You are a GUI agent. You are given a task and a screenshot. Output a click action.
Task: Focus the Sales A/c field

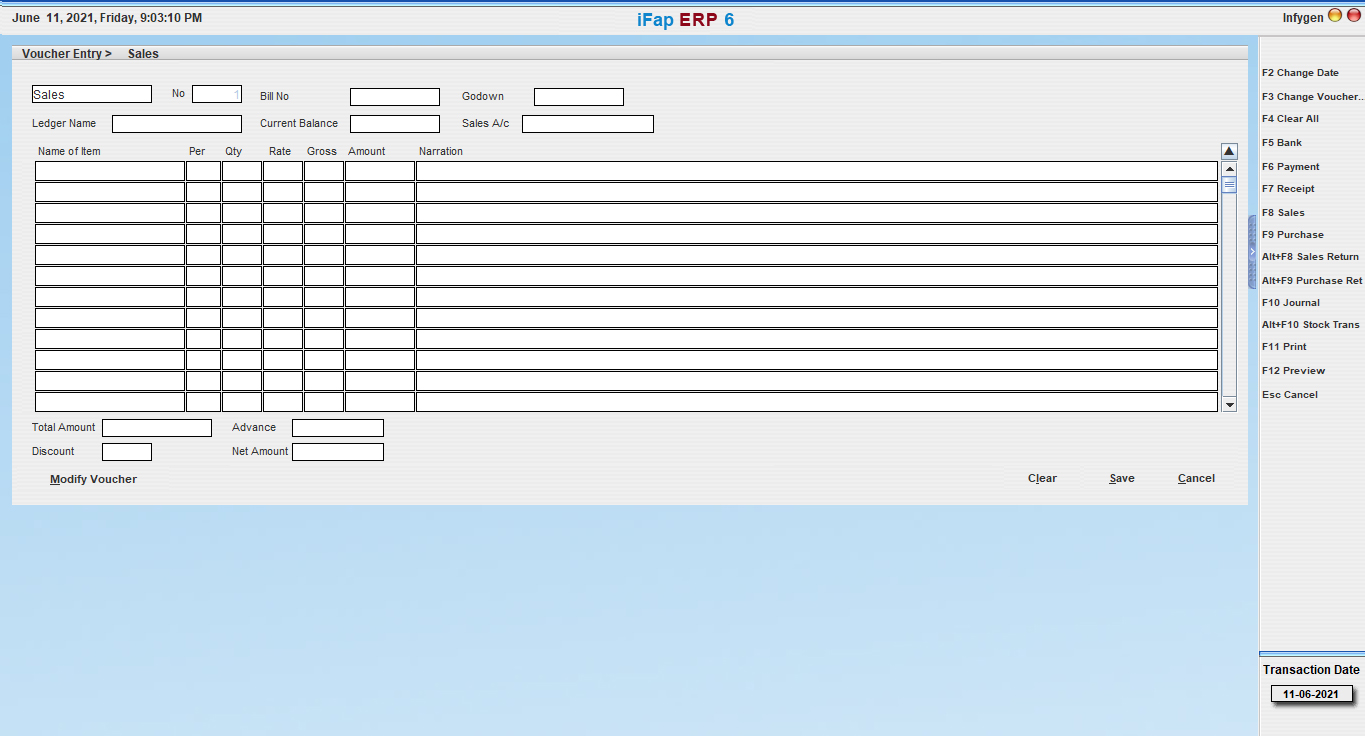click(587, 124)
